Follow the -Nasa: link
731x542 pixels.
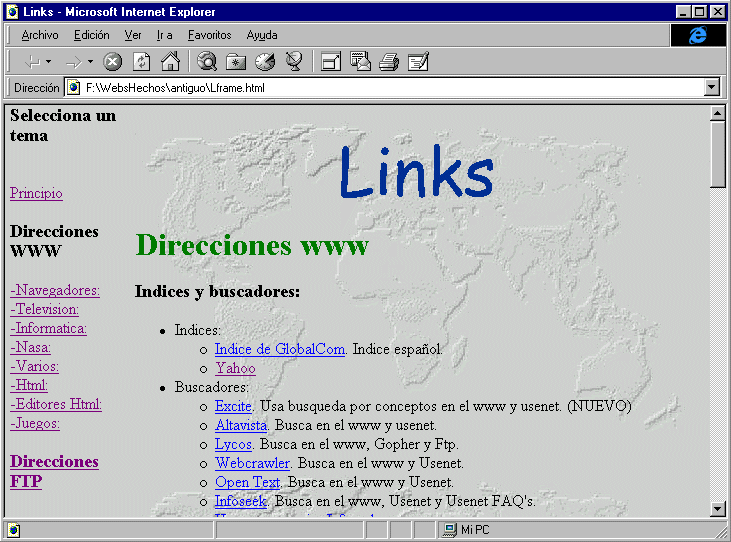pos(30,347)
